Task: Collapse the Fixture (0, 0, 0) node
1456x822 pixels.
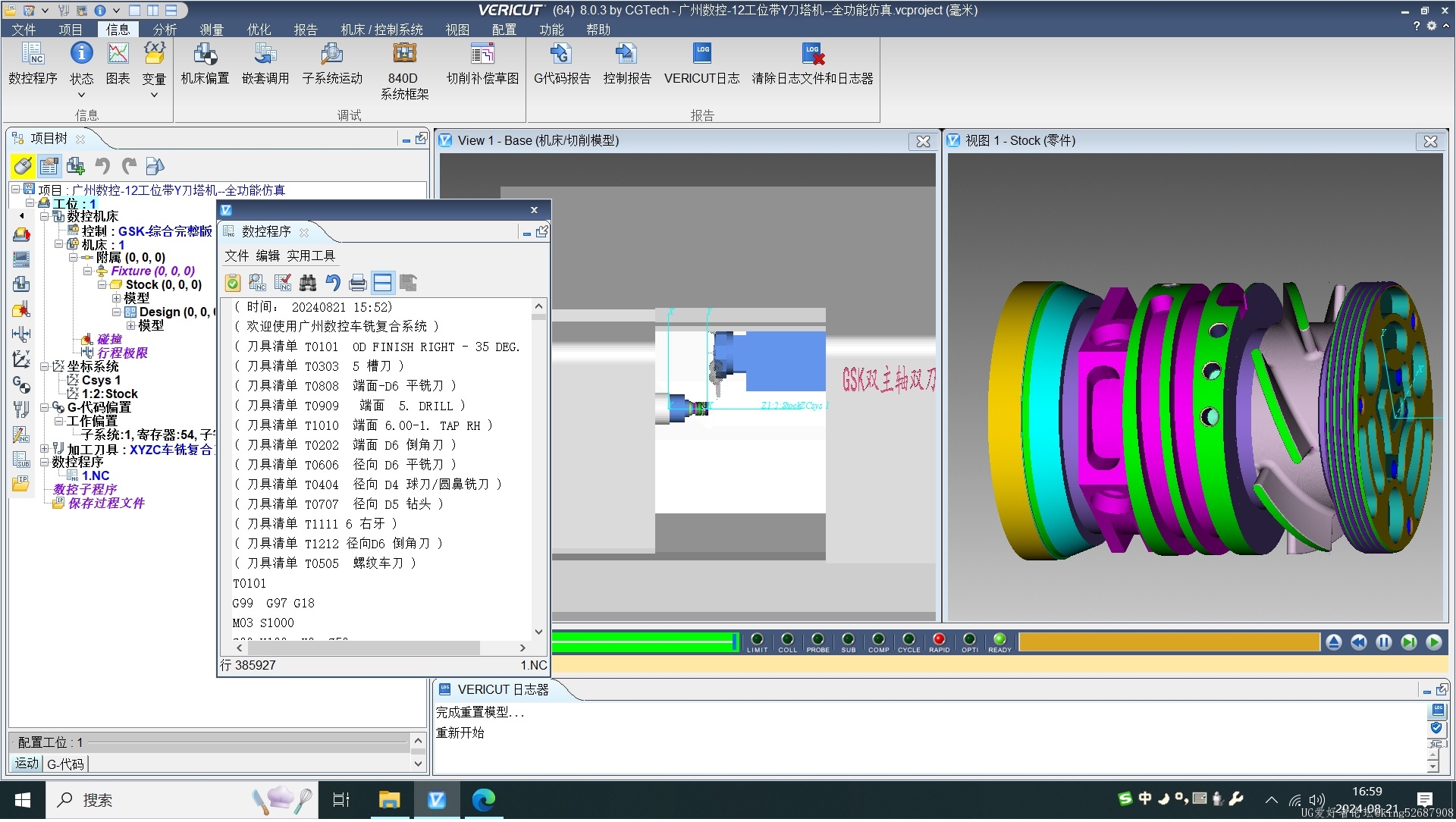Action: tap(87, 271)
